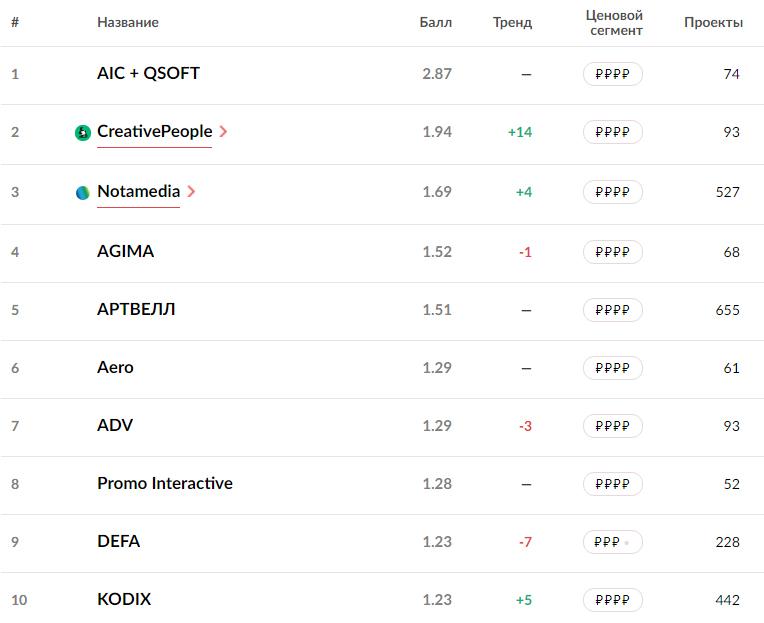Click the Название column header

click(127, 23)
